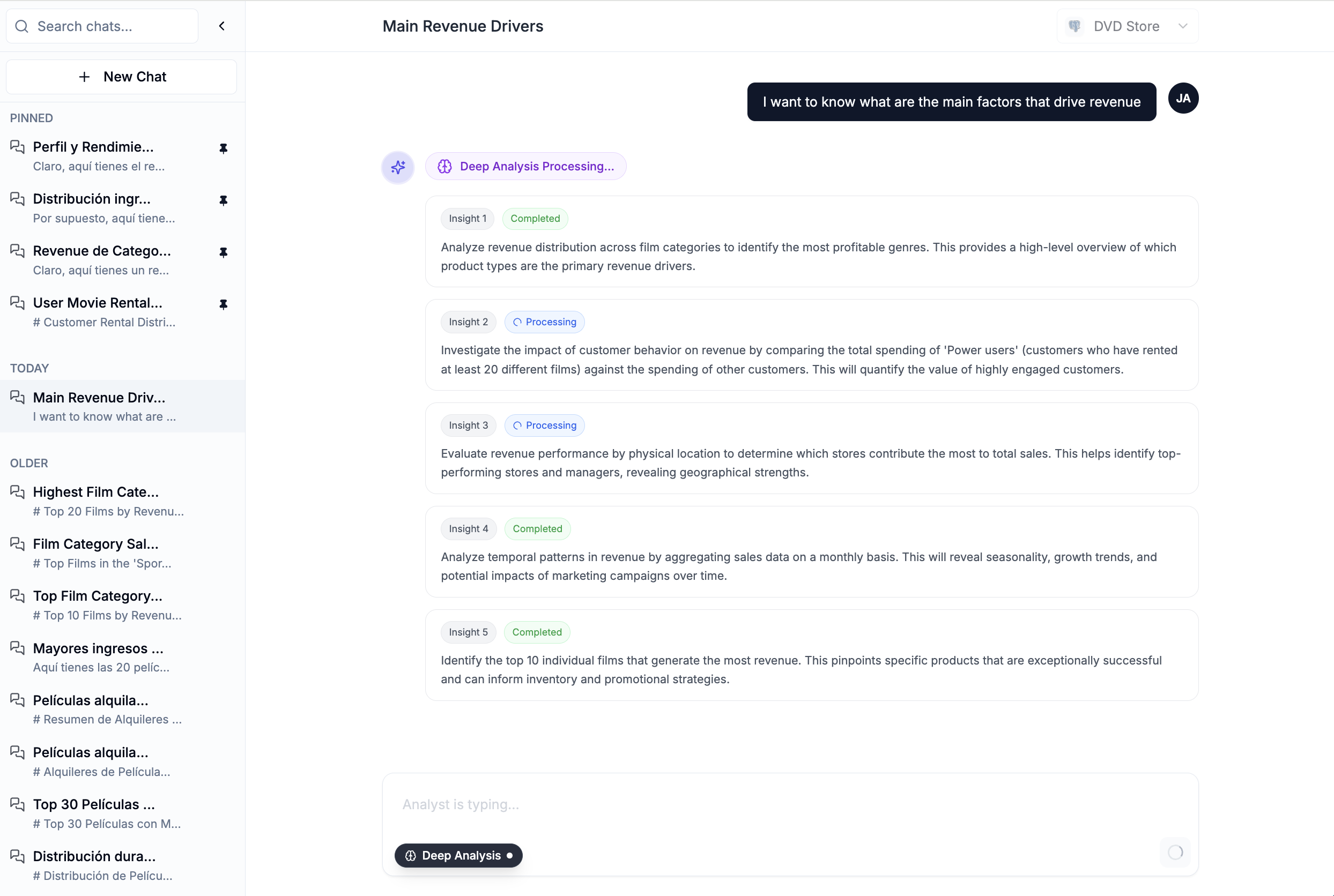Open the Mayores ingresos chat
This screenshot has width=1334, height=896.
98,657
